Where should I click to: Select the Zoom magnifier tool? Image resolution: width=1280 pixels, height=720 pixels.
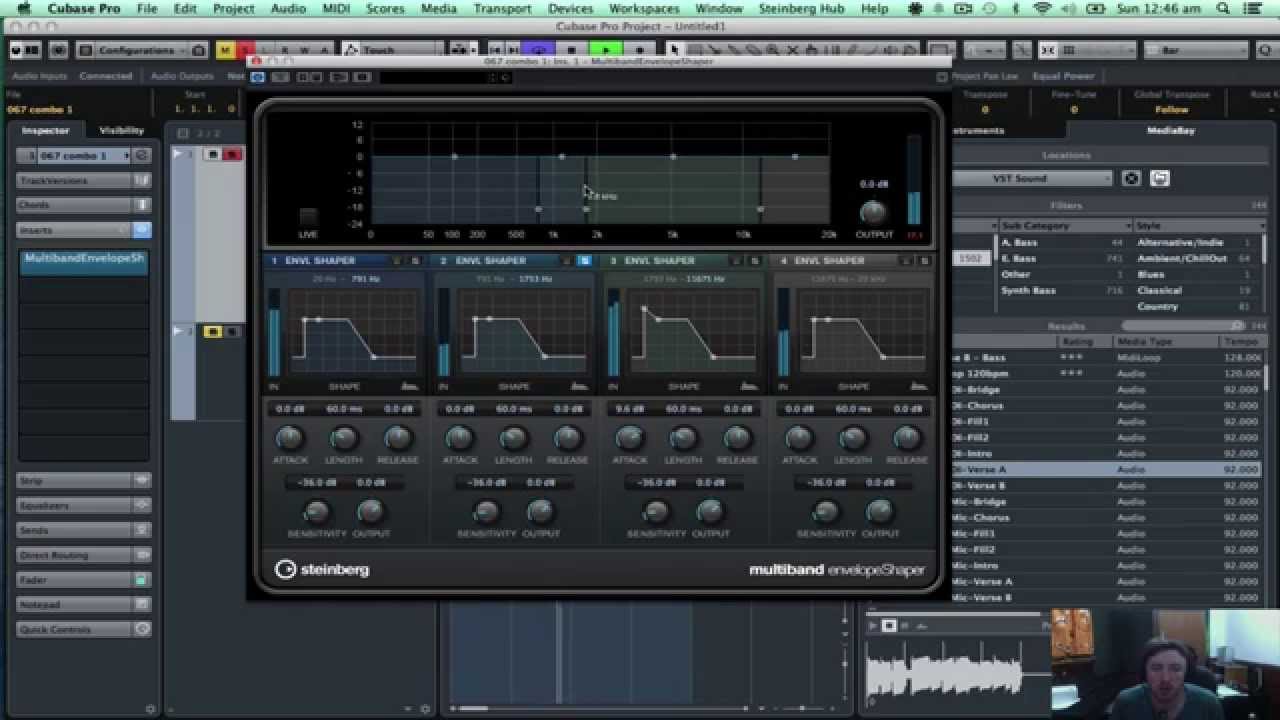click(774, 50)
